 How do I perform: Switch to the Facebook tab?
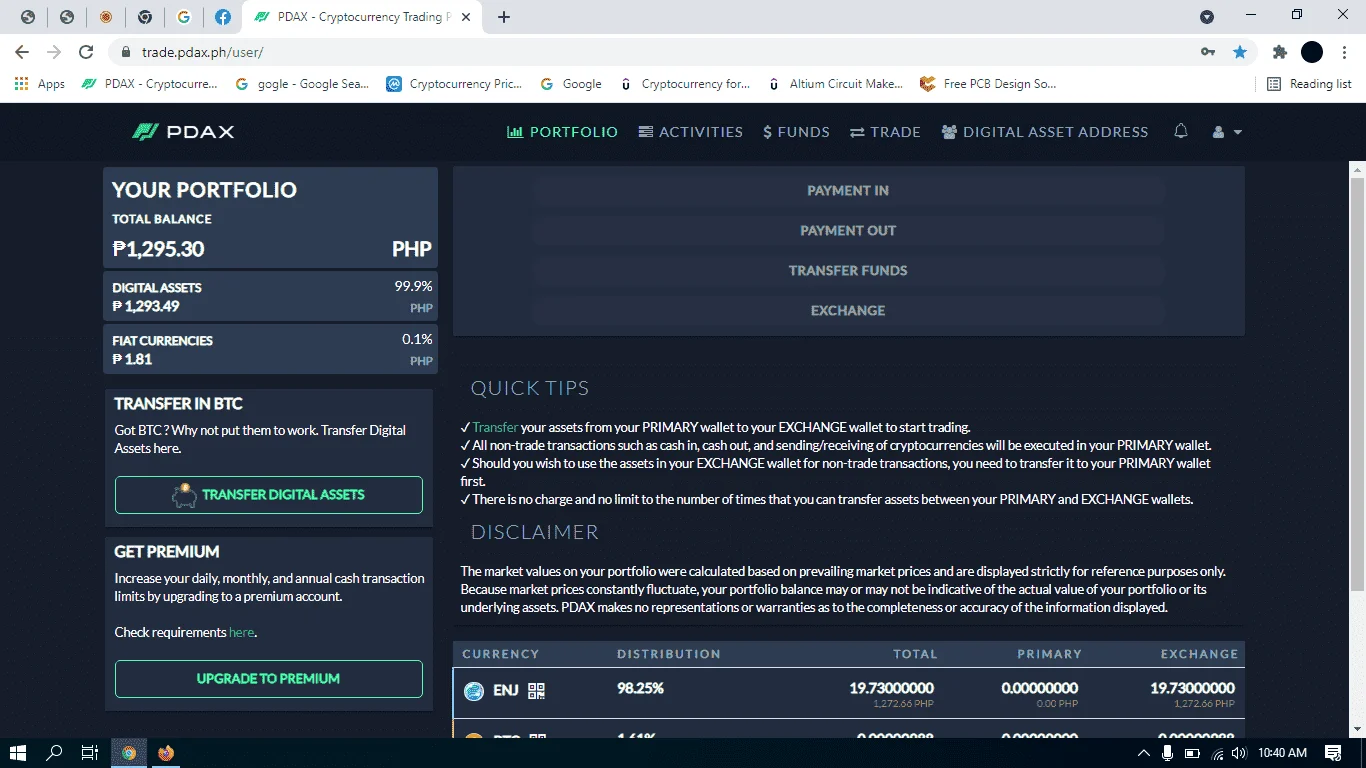(223, 17)
